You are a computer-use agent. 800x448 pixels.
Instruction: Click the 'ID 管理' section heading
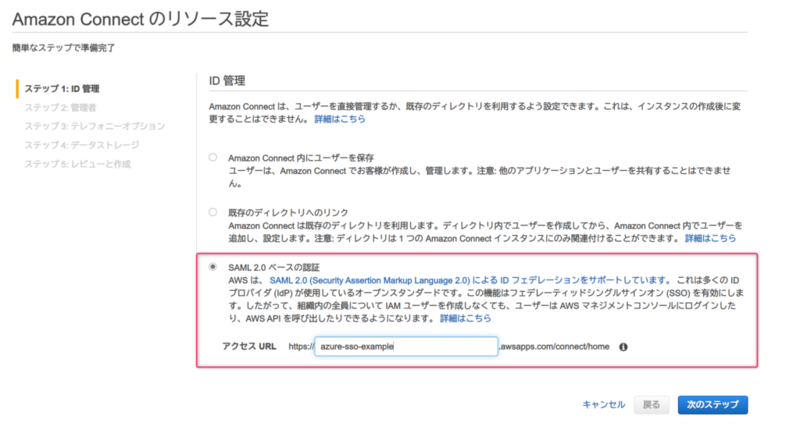pyautogui.click(x=227, y=81)
